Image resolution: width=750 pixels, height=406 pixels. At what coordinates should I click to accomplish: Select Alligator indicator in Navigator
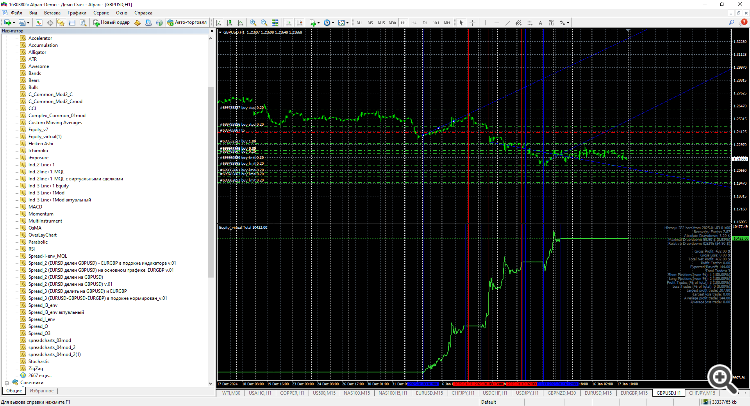pos(37,52)
